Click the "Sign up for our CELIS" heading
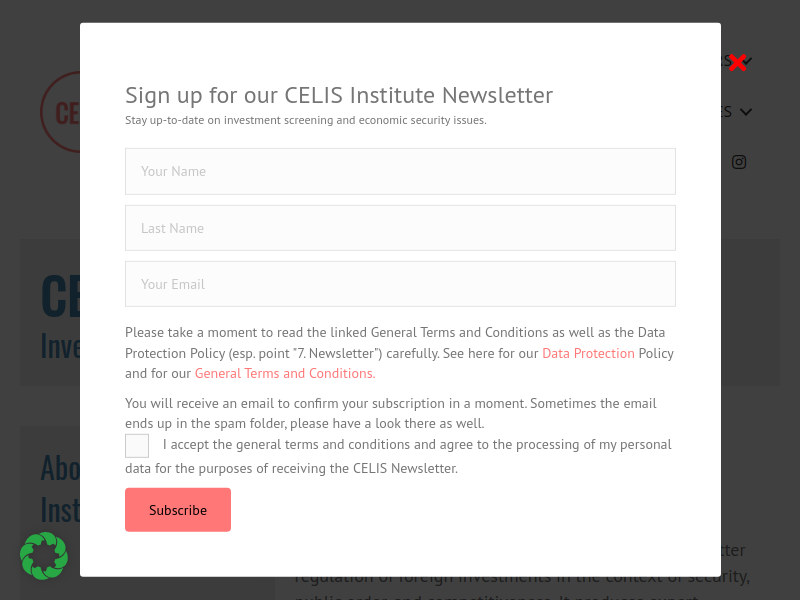Viewport: 800px width, 600px height. coord(338,95)
